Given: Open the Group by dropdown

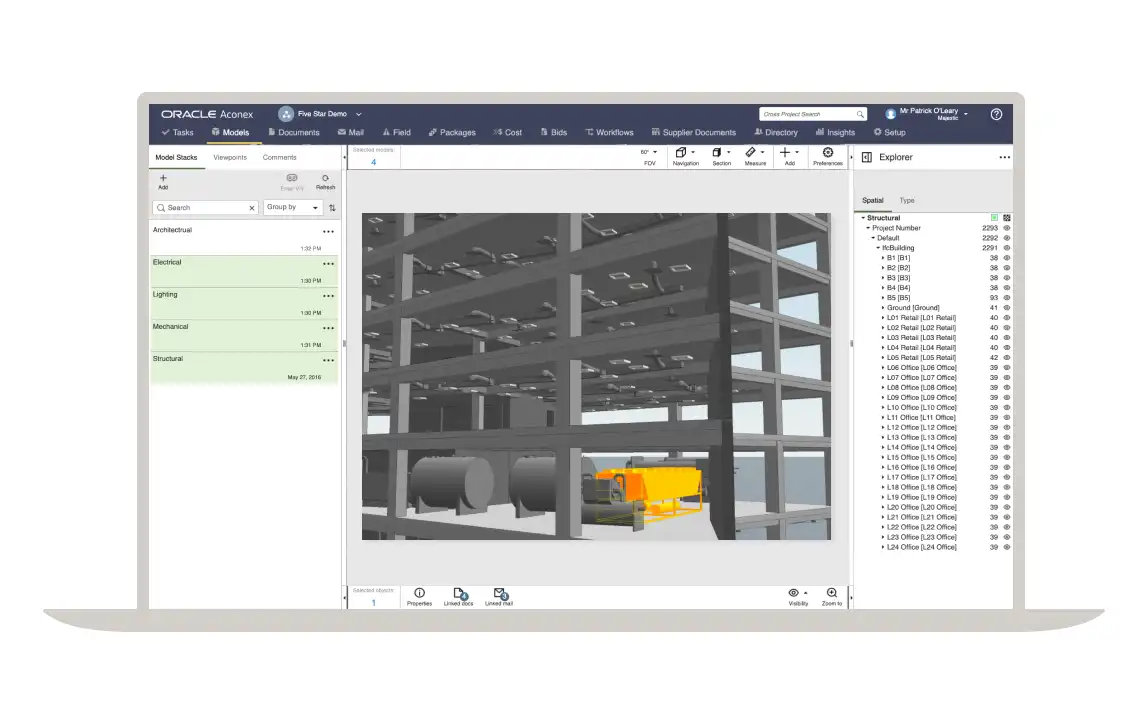Looking at the screenshot, I should (x=292, y=207).
